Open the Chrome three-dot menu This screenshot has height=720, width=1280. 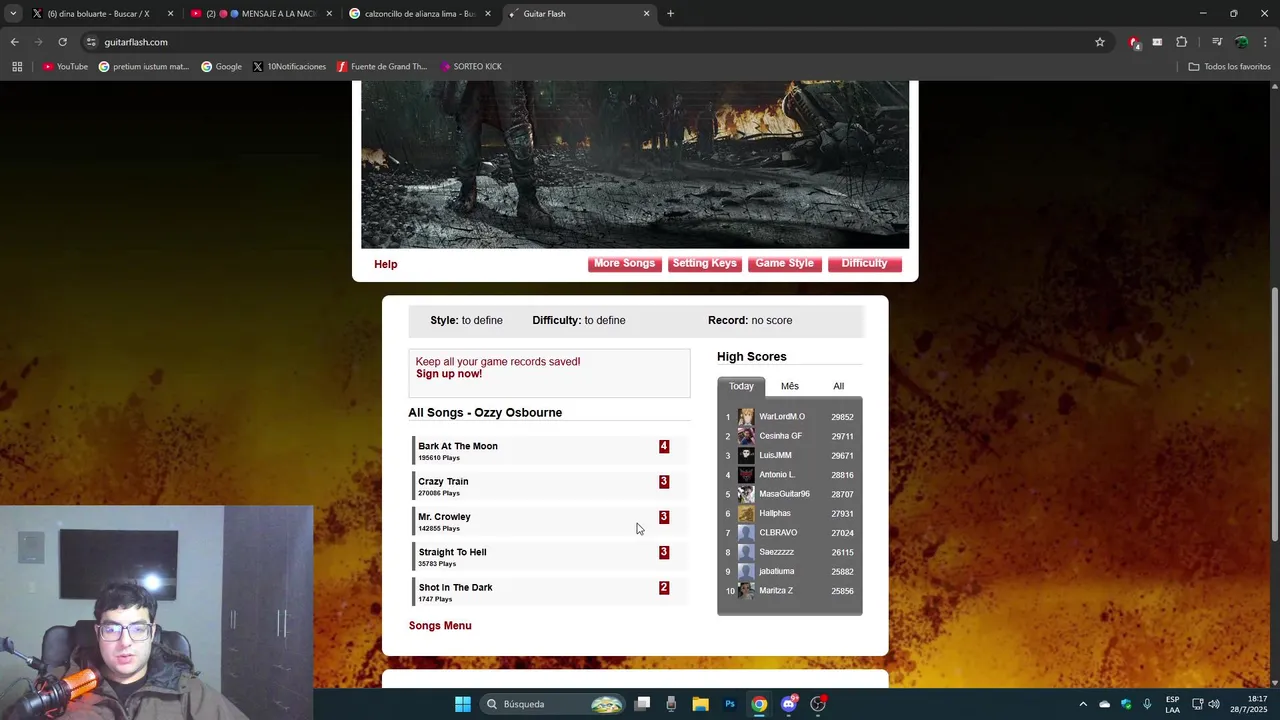point(1266,42)
